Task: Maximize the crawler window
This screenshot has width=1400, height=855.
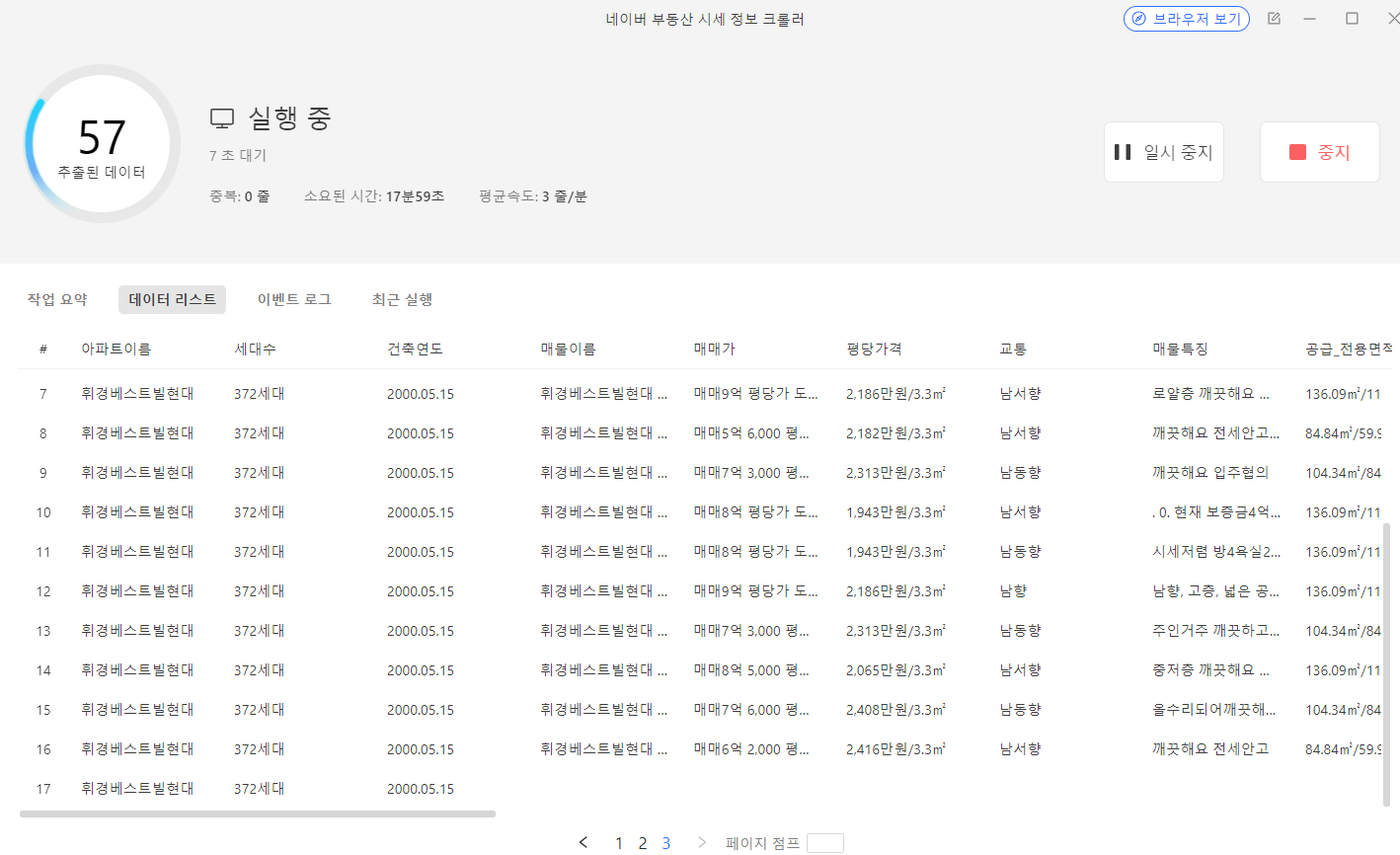Action: pyautogui.click(x=1352, y=19)
